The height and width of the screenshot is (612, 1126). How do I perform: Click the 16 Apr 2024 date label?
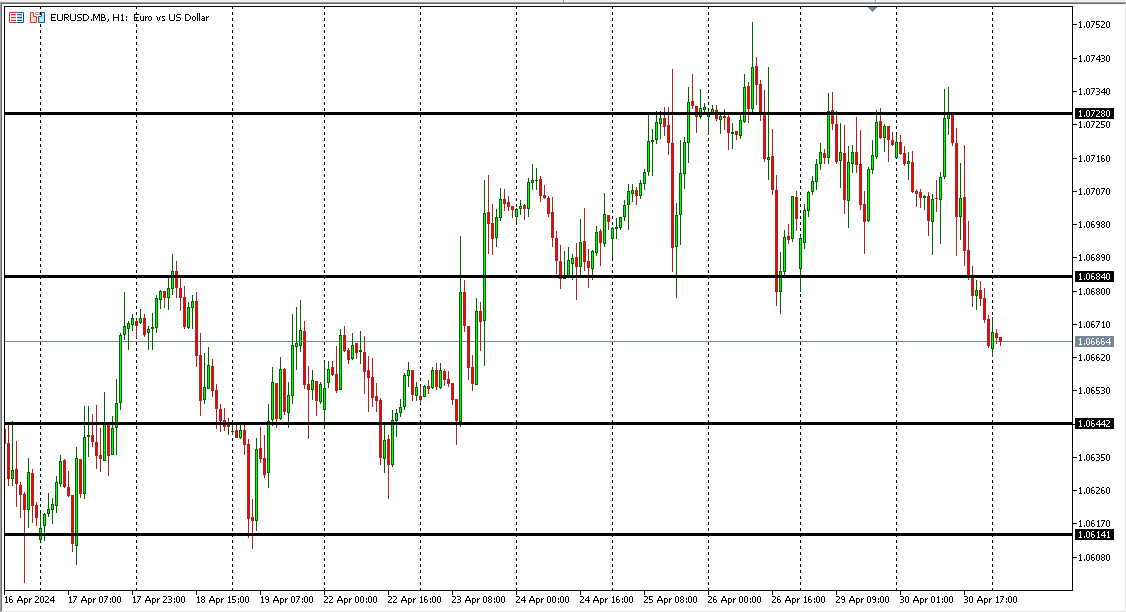click(x=29, y=599)
